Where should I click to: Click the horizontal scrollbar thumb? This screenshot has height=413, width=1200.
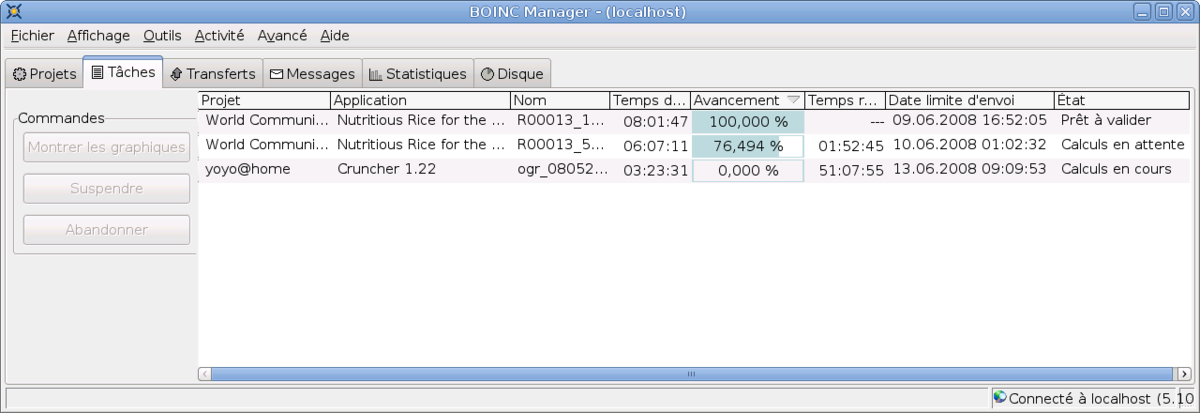coord(690,374)
